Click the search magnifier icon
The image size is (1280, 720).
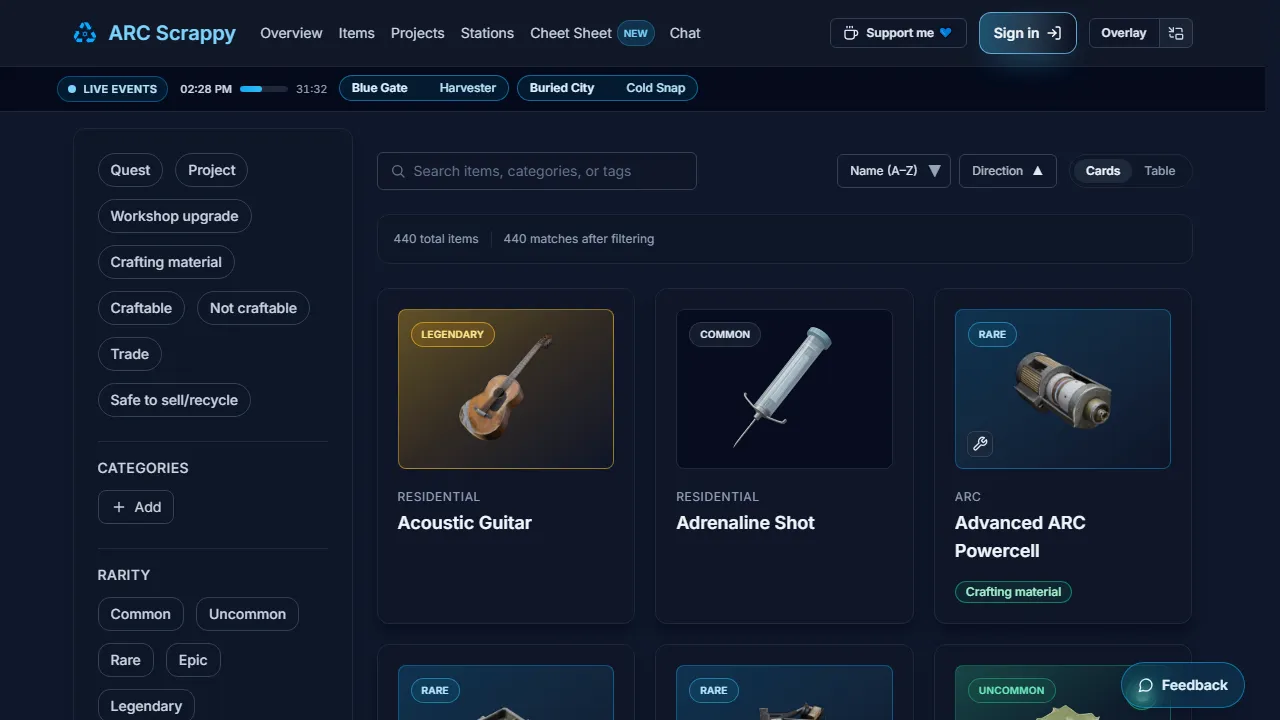tap(397, 171)
